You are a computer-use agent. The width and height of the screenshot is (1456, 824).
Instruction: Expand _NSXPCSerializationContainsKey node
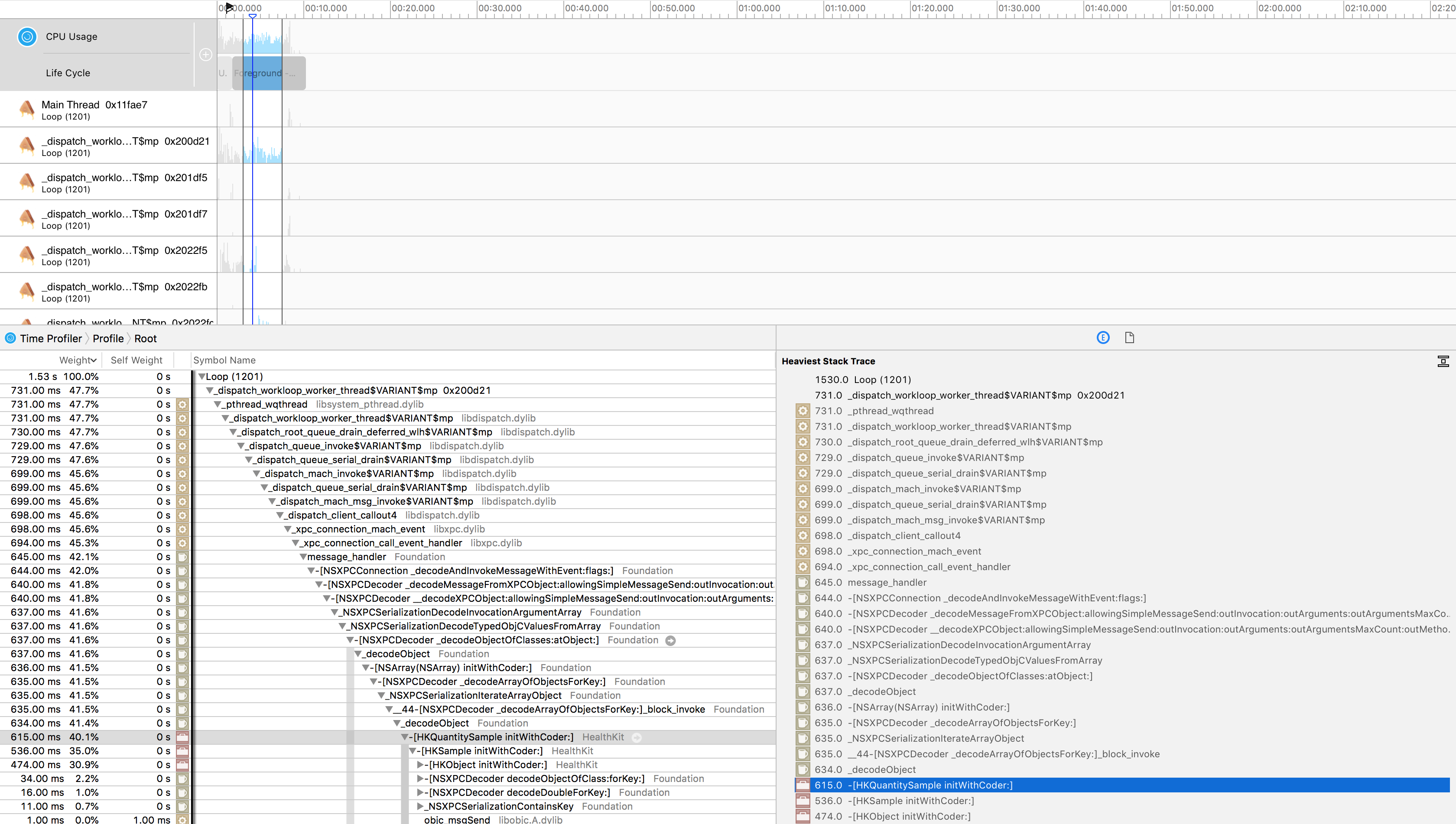coord(420,807)
